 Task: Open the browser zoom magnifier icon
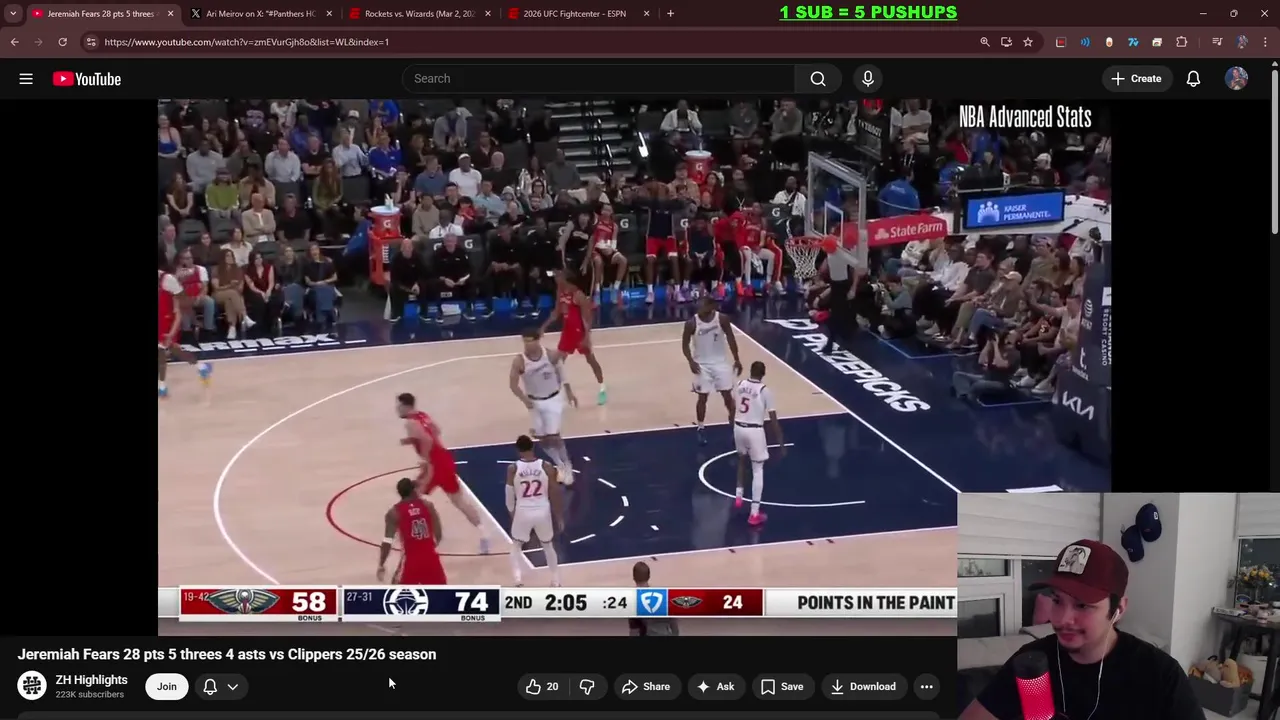985,42
